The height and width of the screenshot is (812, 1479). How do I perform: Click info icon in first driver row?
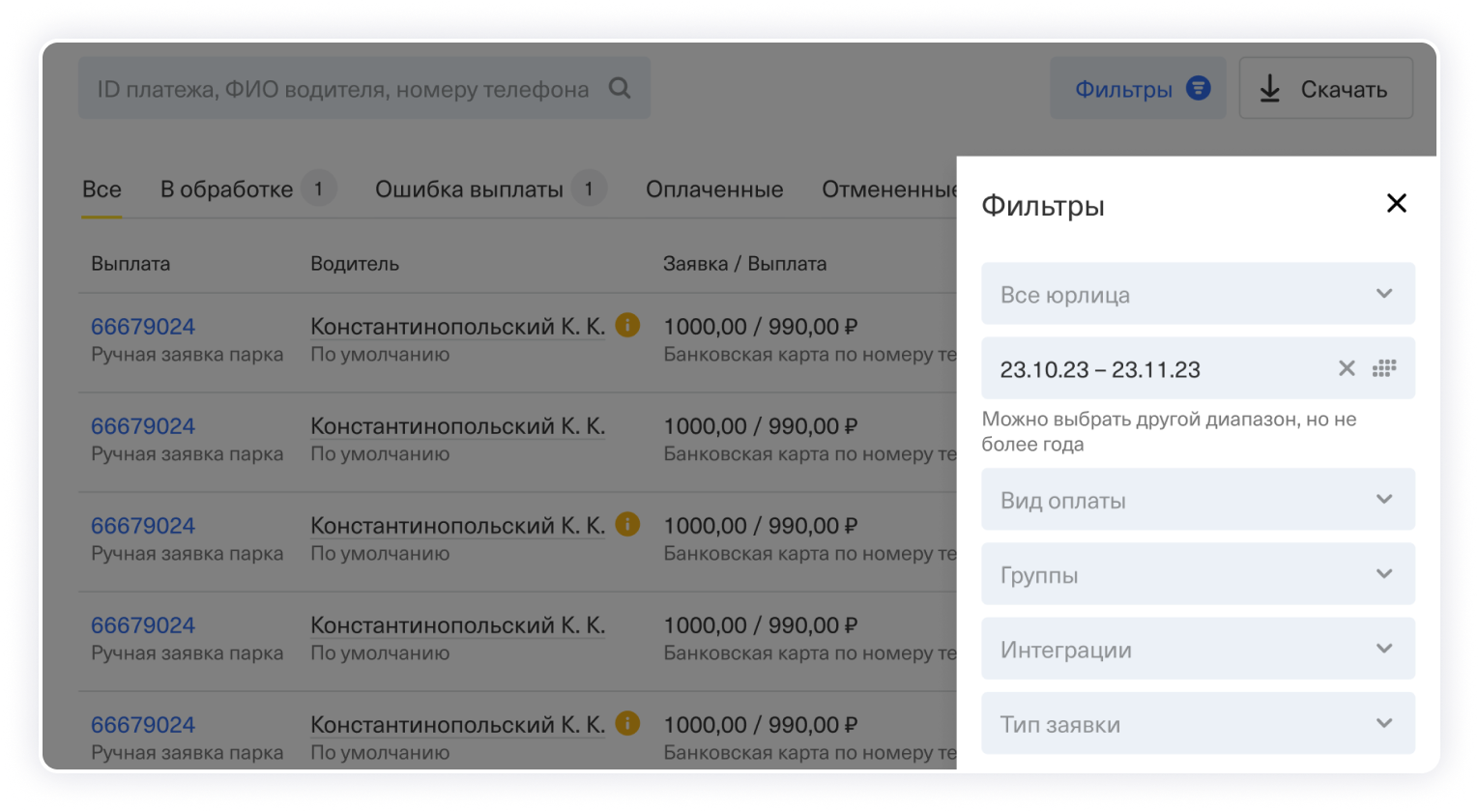point(627,325)
